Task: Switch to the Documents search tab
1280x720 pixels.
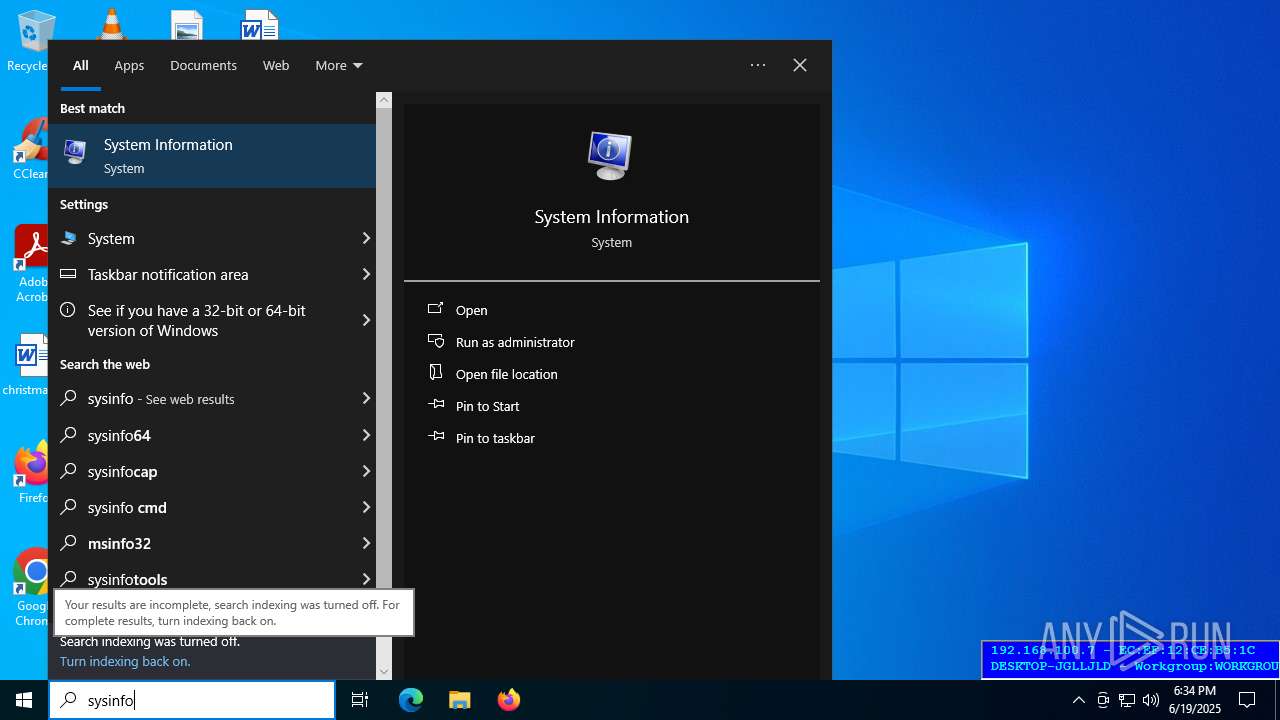Action: click(x=203, y=65)
